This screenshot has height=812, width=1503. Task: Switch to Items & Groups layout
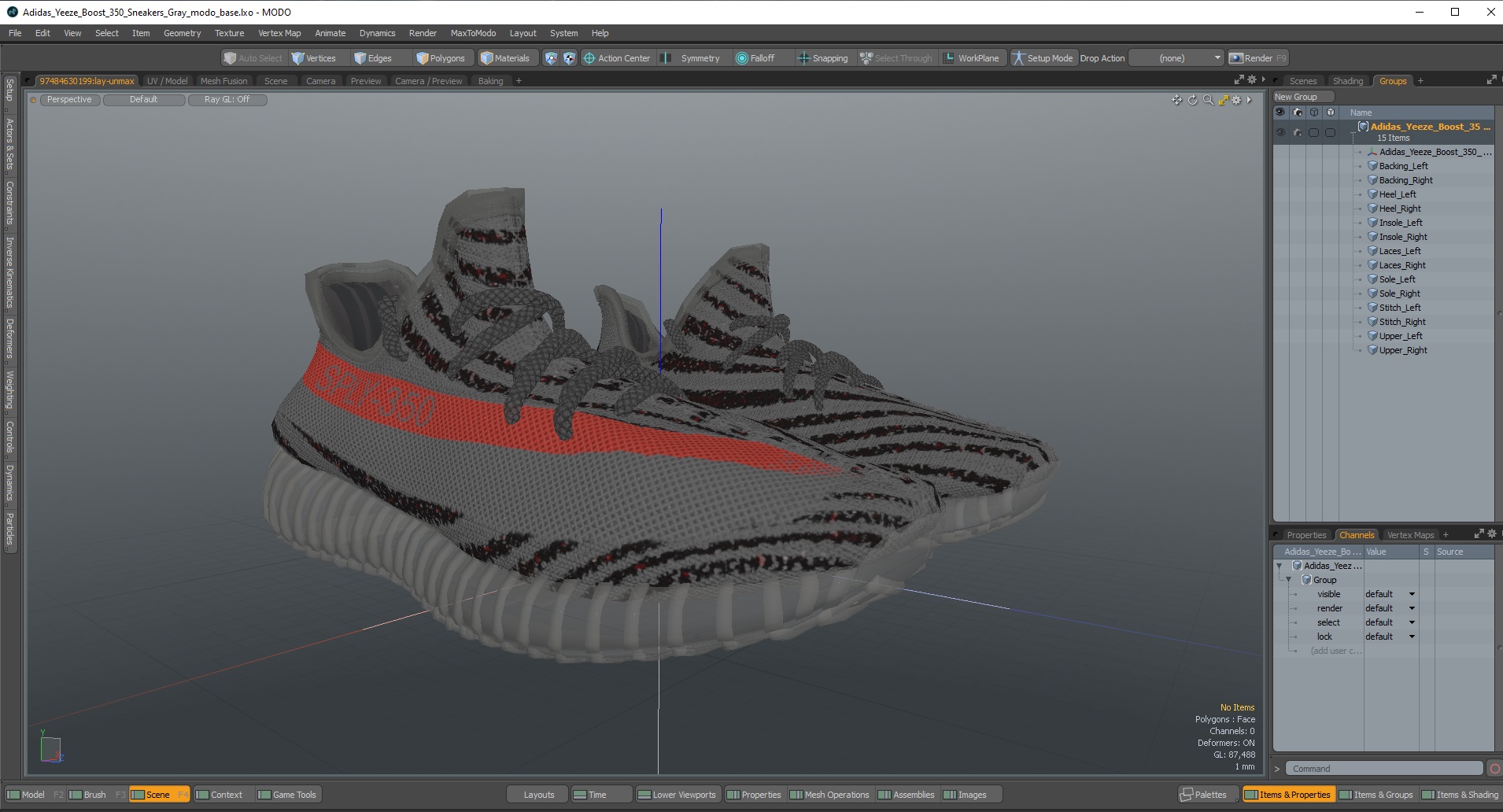coord(1376,795)
